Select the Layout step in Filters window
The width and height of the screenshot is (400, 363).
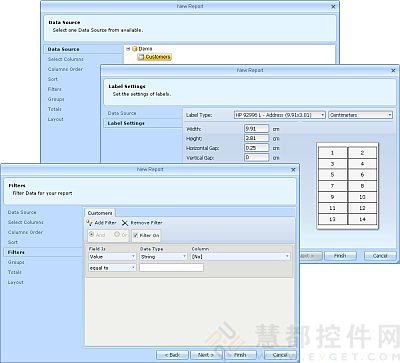[15, 282]
